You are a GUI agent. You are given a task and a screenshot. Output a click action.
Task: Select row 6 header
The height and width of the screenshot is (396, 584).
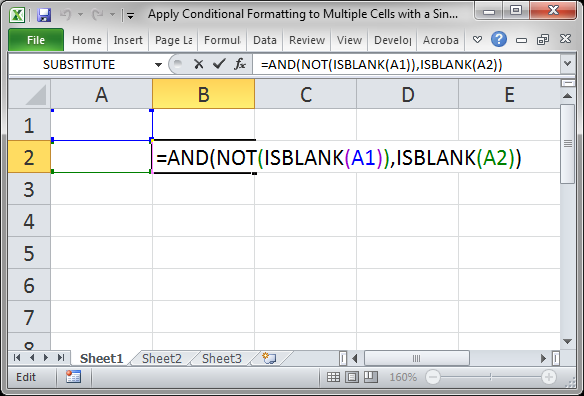(x=29, y=285)
